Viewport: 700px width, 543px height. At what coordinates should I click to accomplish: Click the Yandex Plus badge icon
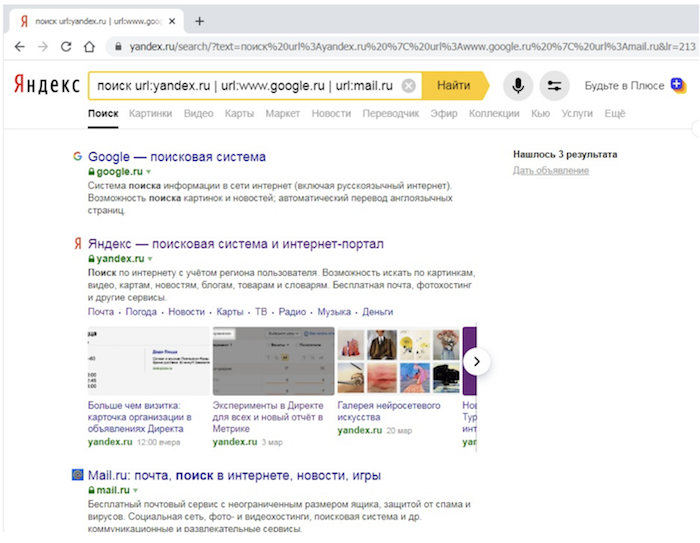tap(678, 85)
